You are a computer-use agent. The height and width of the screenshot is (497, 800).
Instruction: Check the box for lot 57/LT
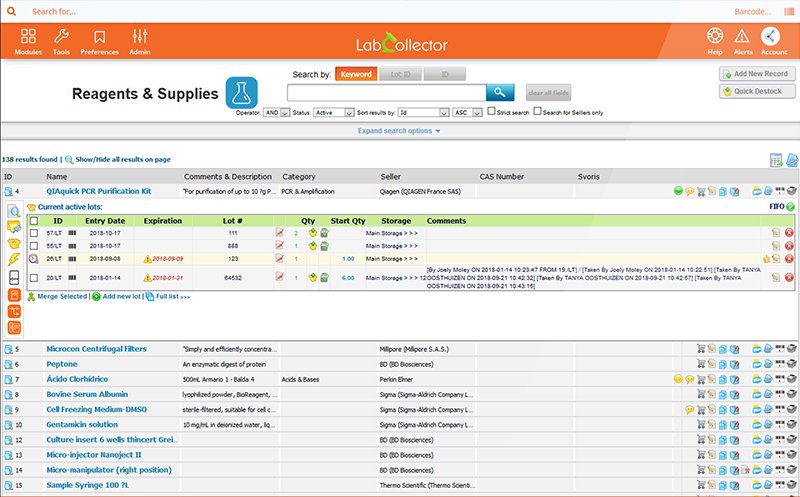pyautogui.click(x=34, y=233)
